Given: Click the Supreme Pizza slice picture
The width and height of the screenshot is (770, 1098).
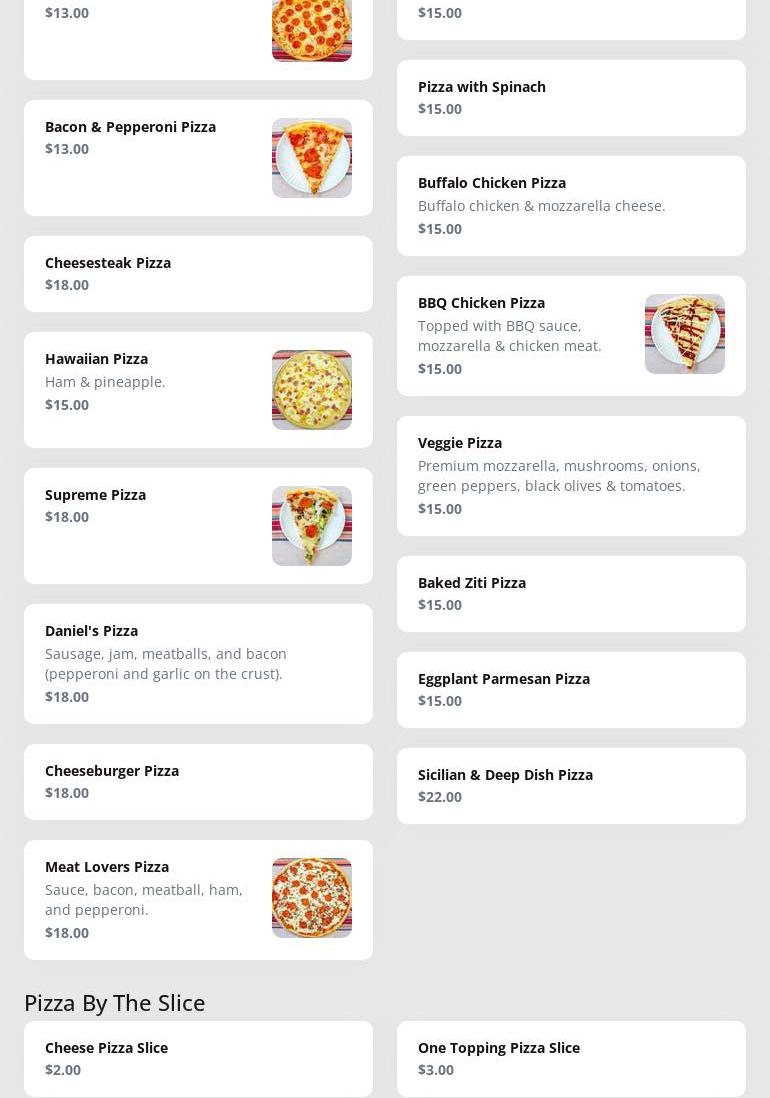Looking at the screenshot, I should point(312,526).
